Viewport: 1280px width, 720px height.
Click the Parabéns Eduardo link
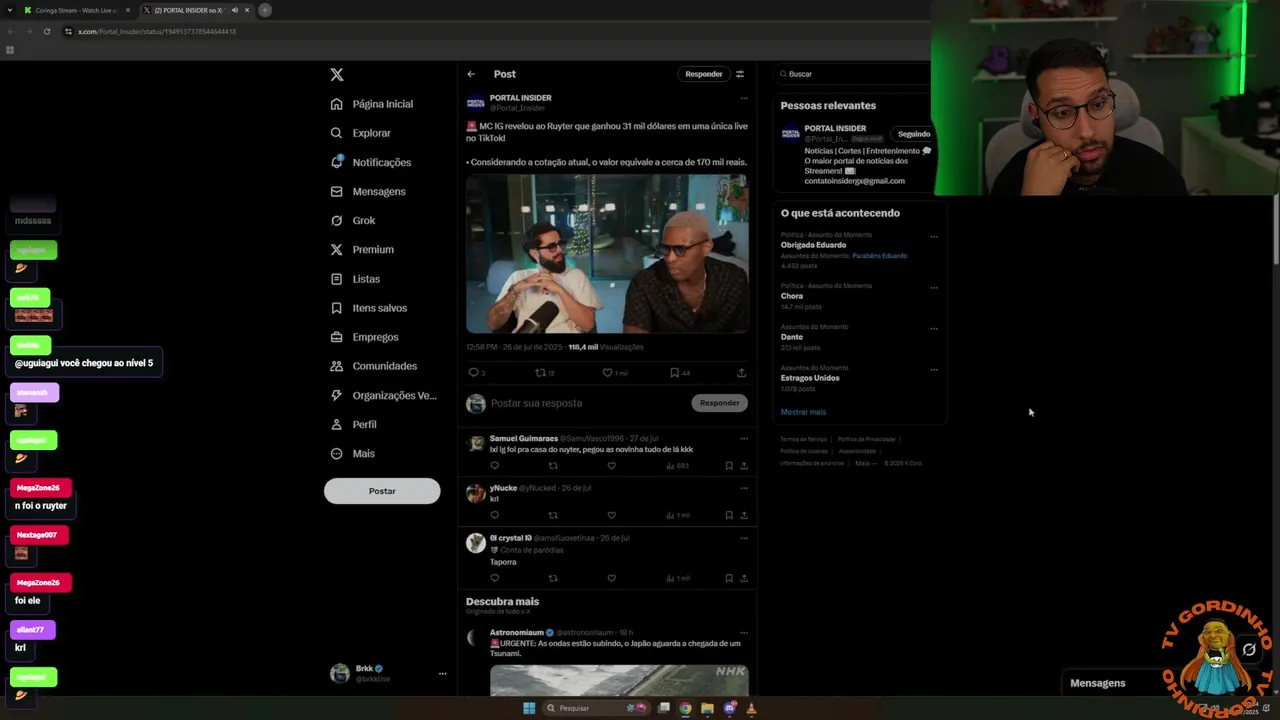(880, 256)
